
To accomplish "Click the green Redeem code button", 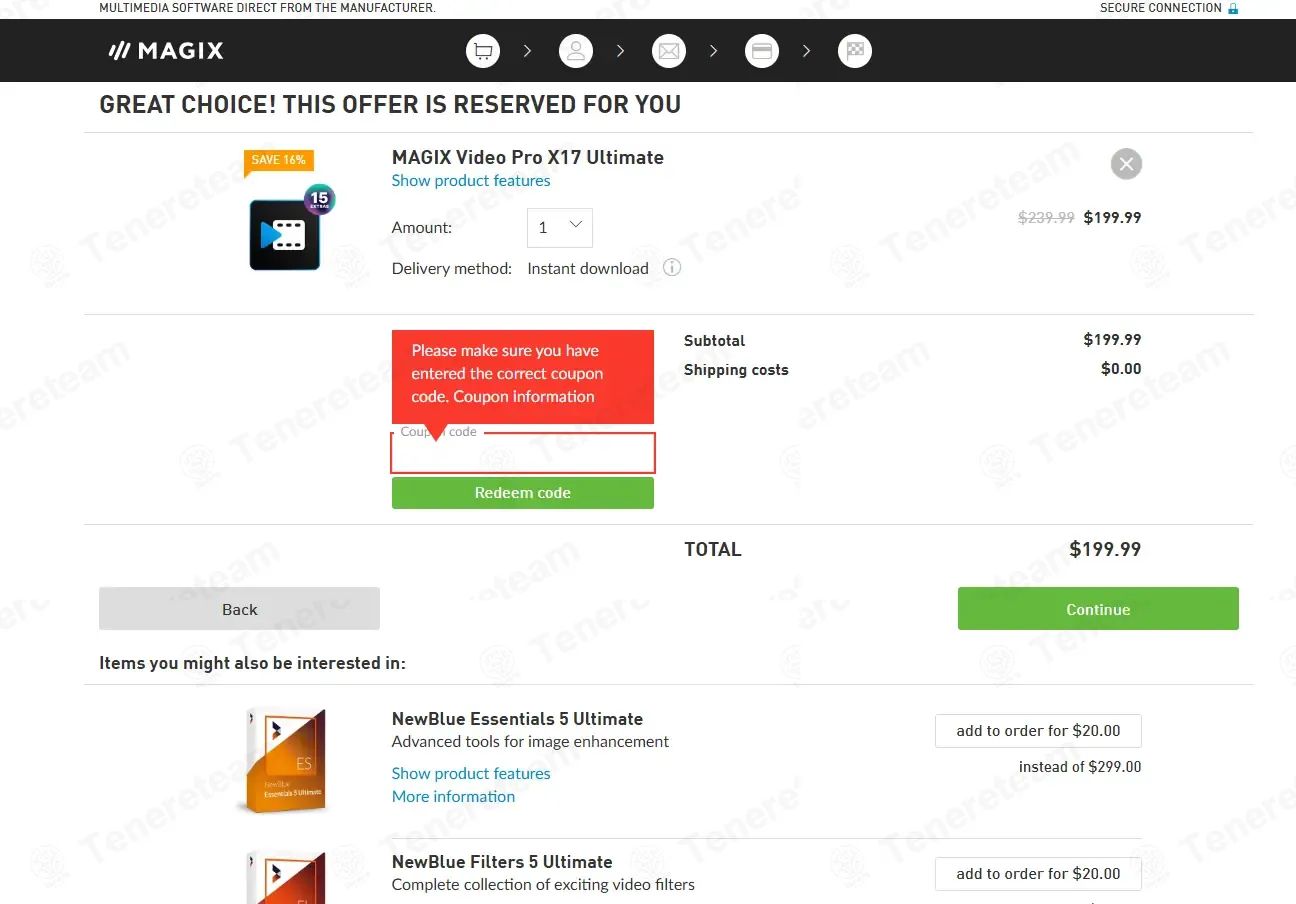I will [x=523, y=493].
